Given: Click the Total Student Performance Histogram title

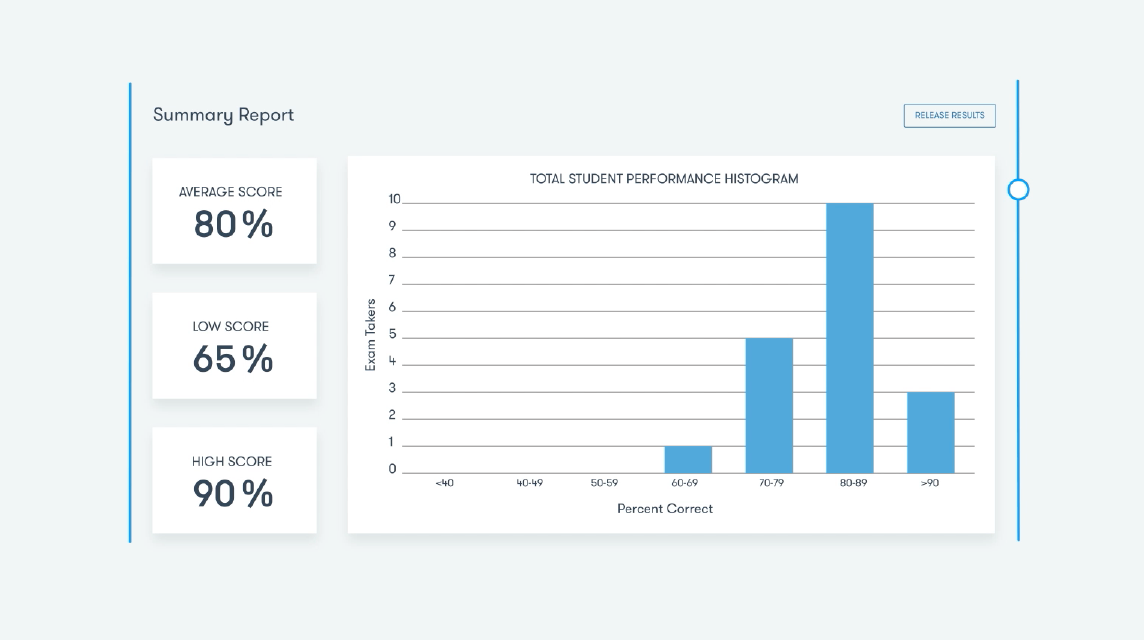Looking at the screenshot, I should tap(664, 179).
